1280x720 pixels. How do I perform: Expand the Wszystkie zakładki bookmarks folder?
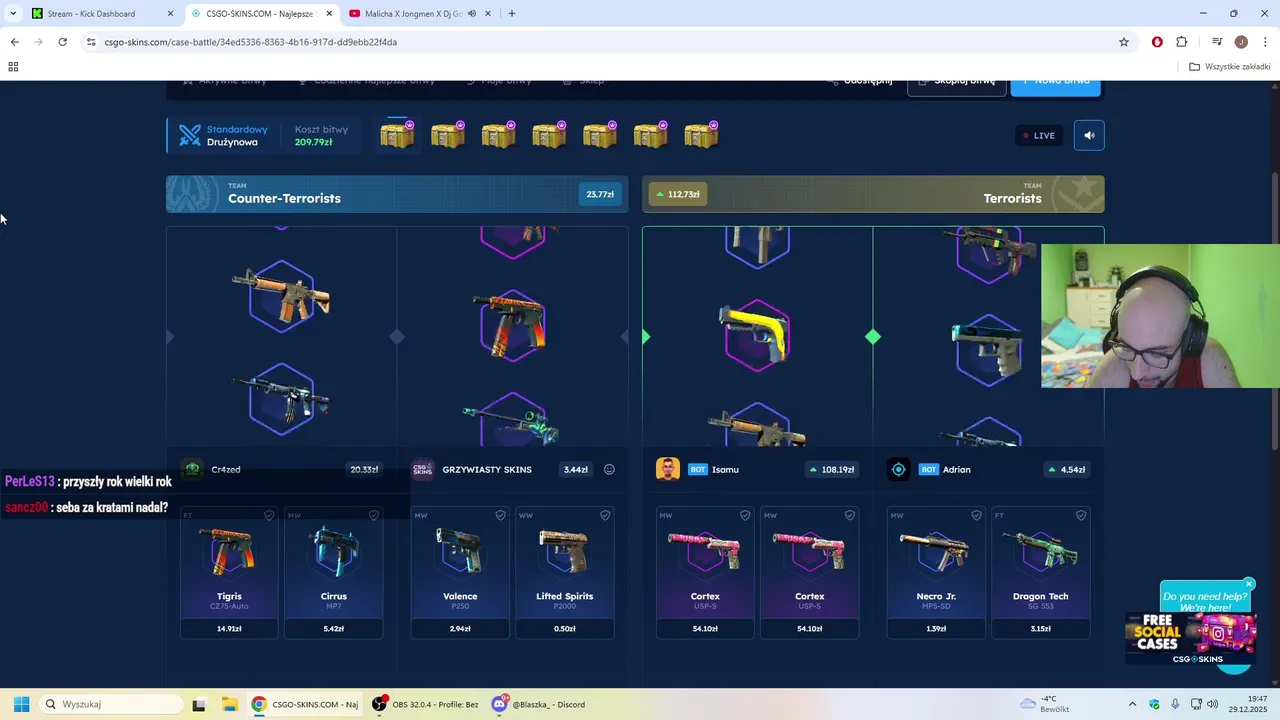tap(1230, 67)
